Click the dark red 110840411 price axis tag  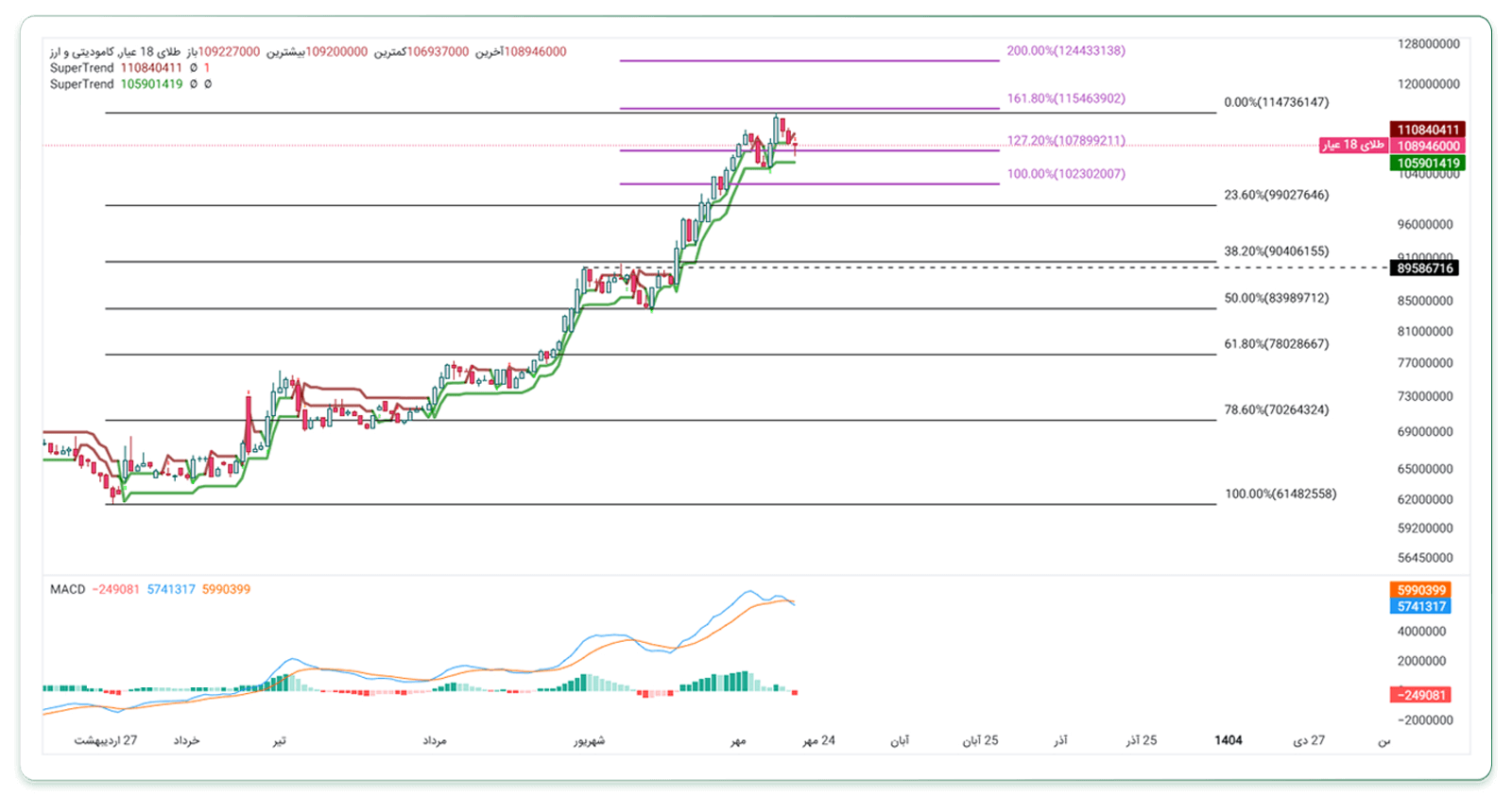pos(1428,130)
